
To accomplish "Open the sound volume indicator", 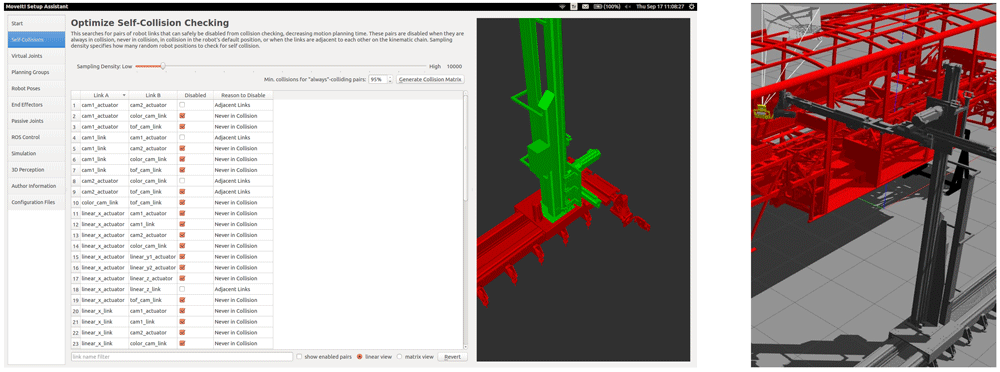I will (x=629, y=6).
